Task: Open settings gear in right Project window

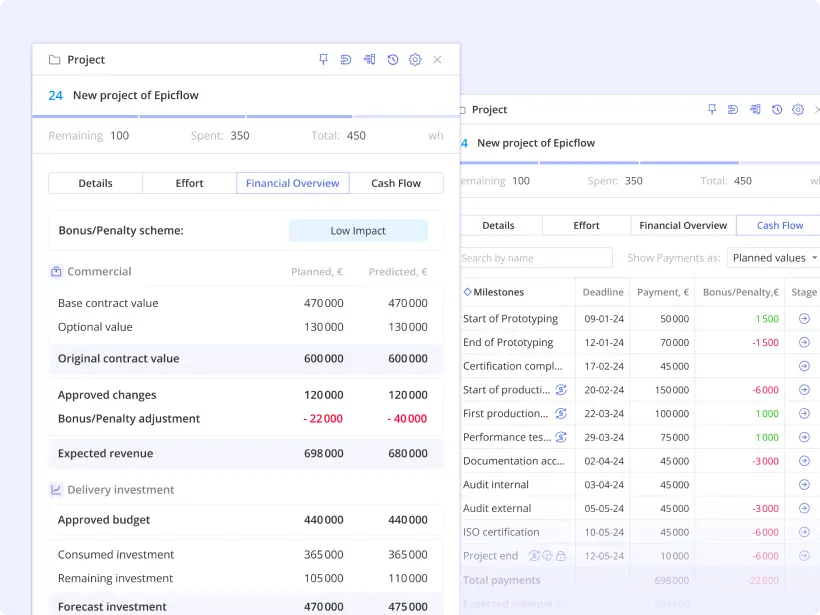Action: click(x=798, y=109)
